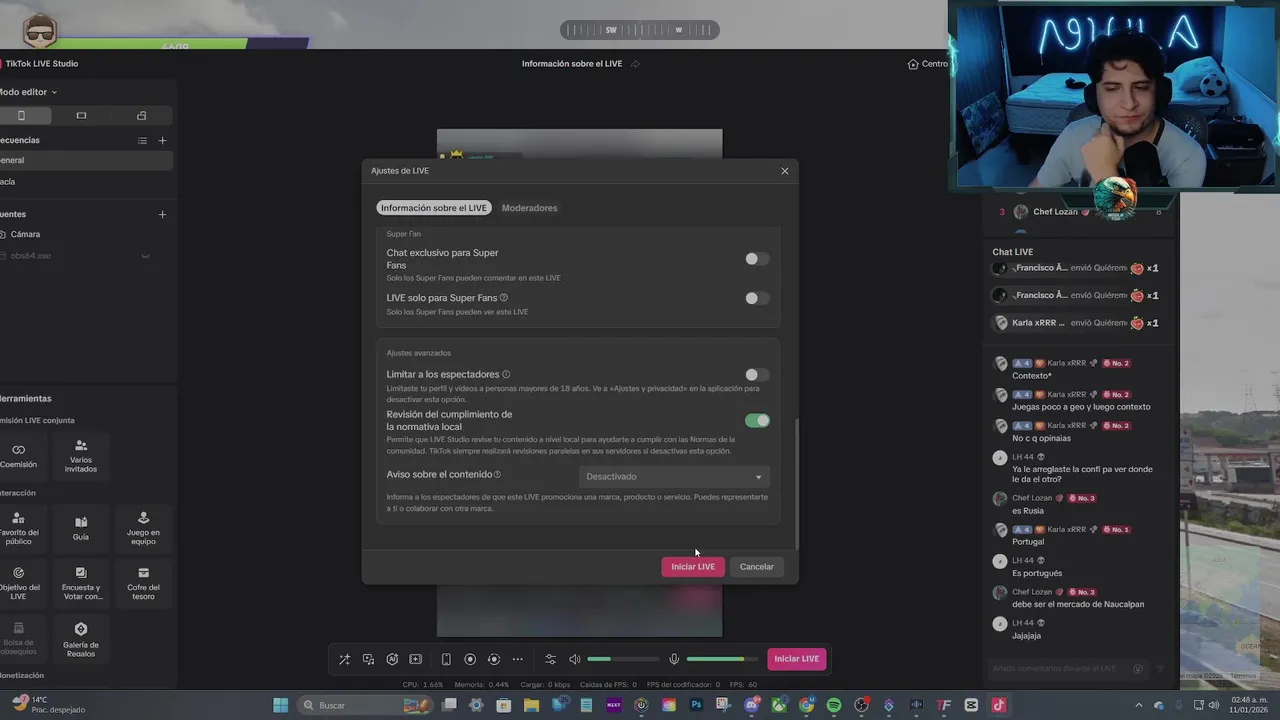
Task: Click help icon next to Limitar a los espectadores
Action: click(506, 374)
